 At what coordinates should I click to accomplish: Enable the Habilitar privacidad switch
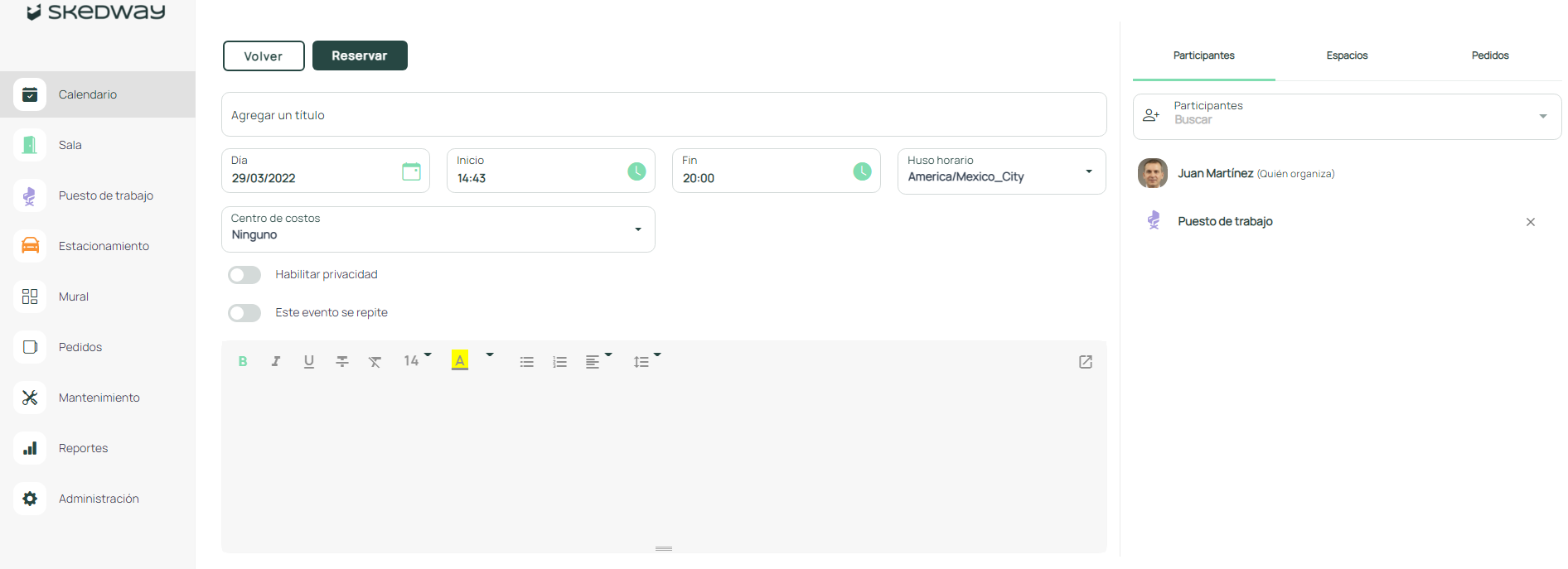244,275
